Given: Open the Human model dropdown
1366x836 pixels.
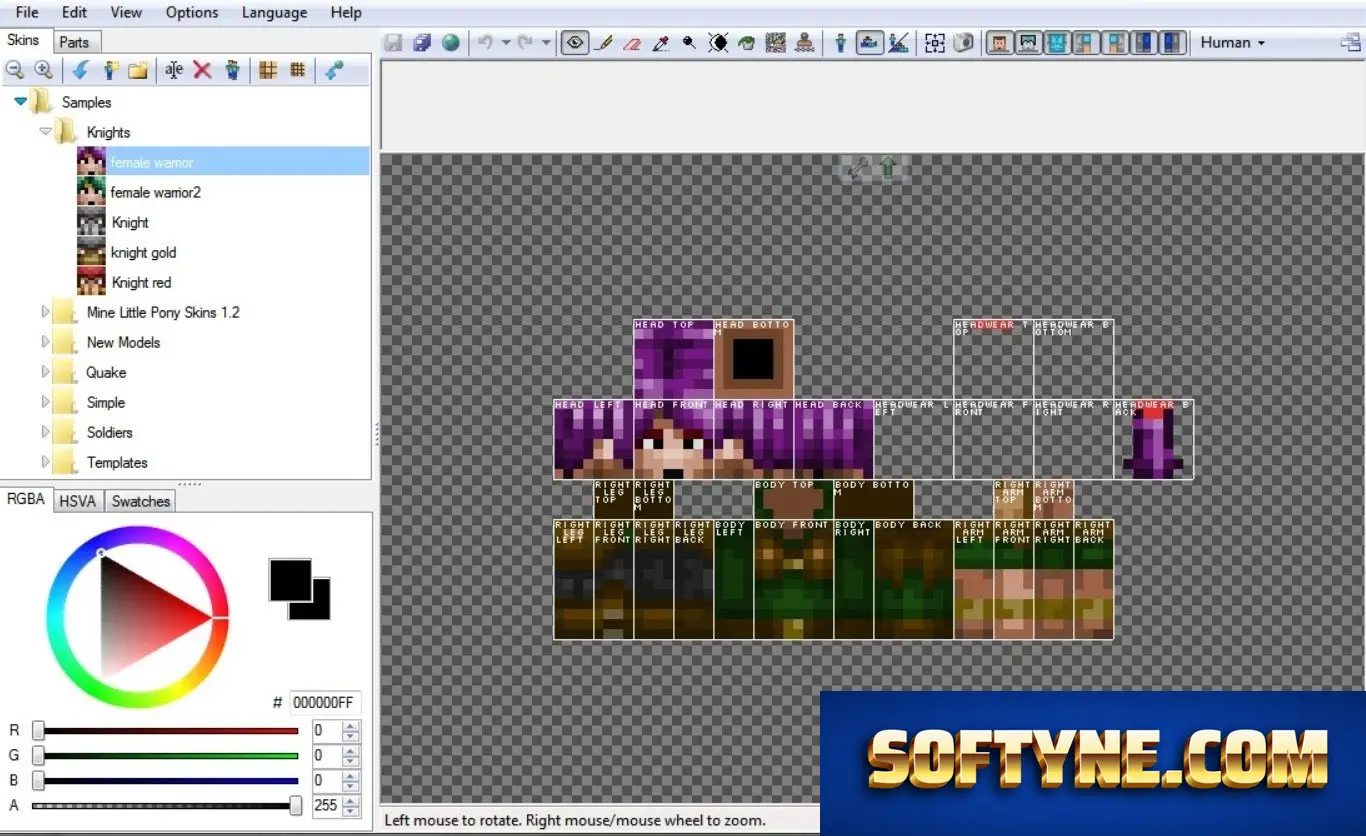Looking at the screenshot, I should (x=1232, y=43).
